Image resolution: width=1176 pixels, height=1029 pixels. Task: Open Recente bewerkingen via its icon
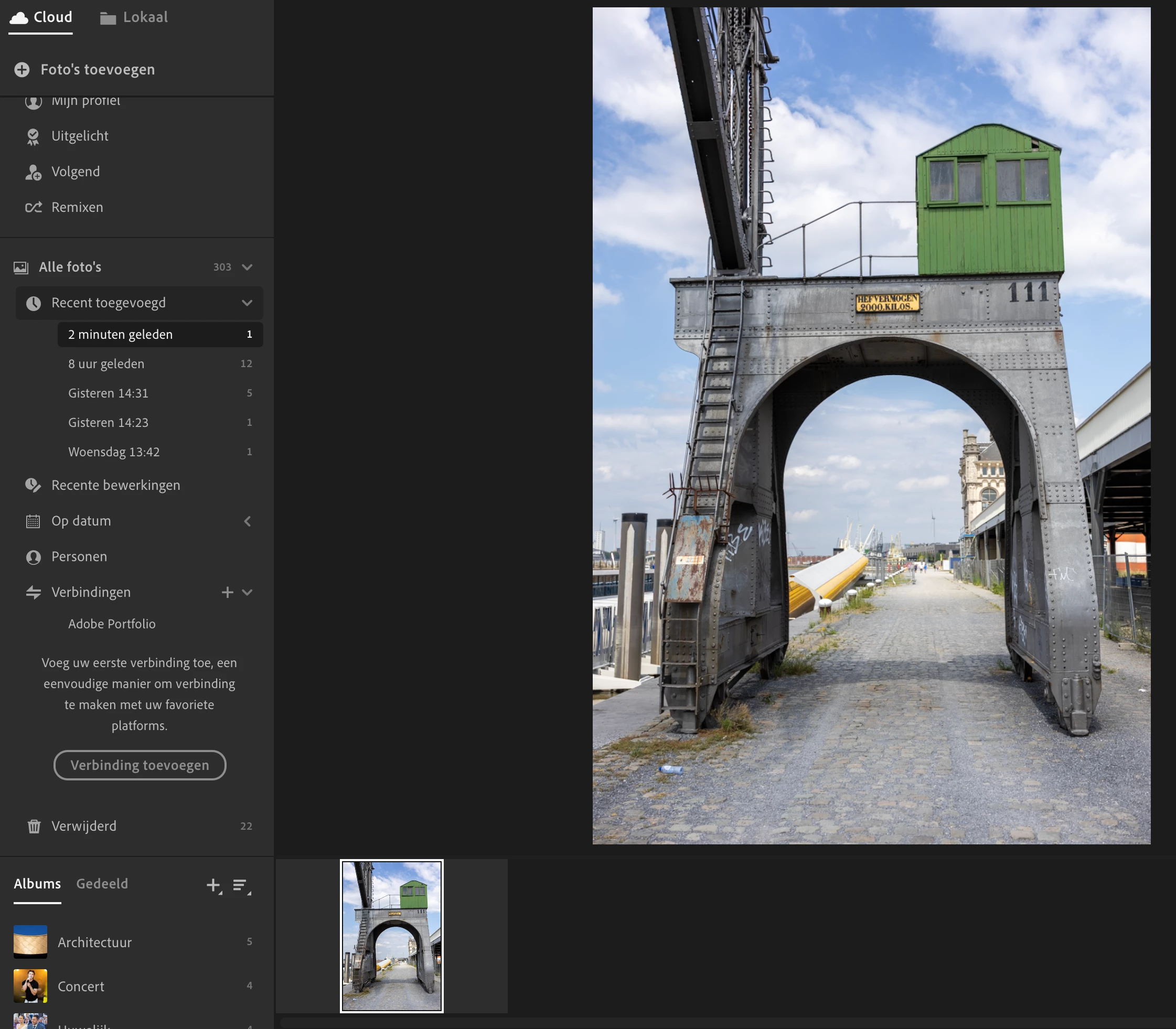point(33,485)
